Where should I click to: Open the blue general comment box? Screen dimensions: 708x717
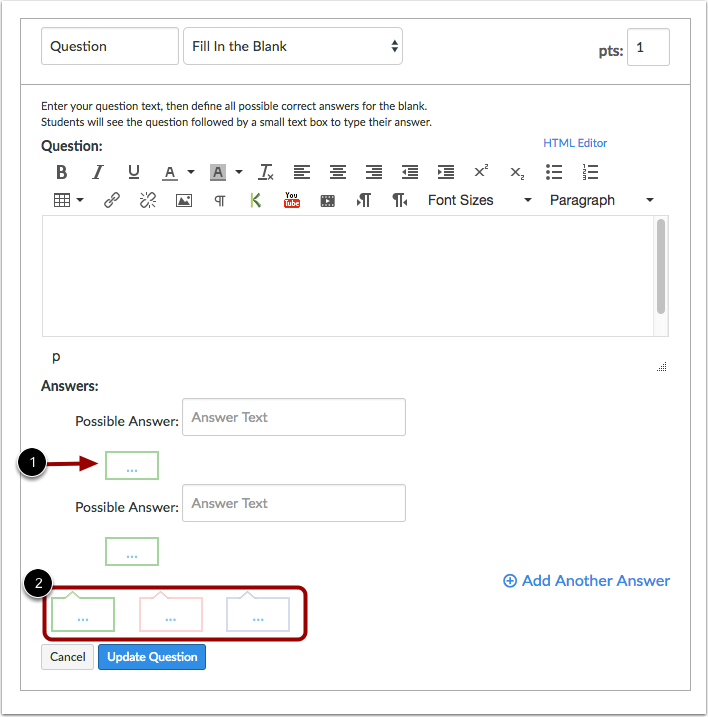pyautogui.click(x=258, y=612)
